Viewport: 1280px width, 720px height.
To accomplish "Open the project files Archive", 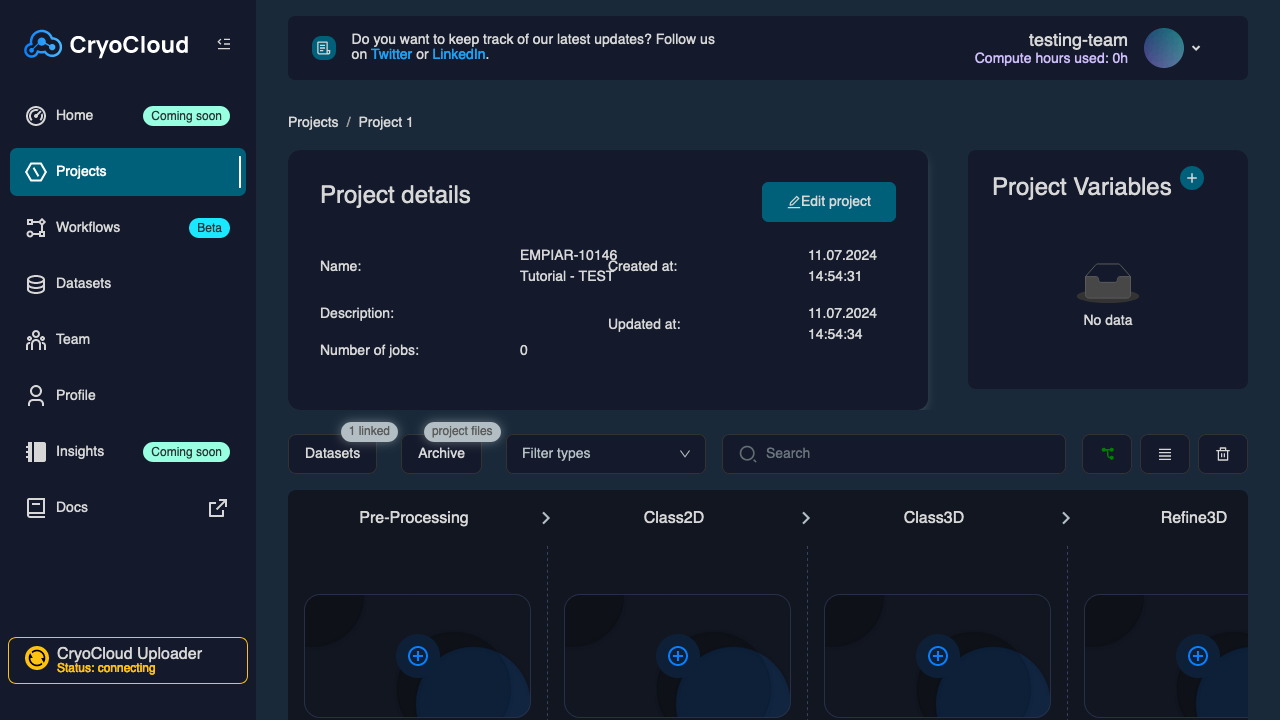I will pyautogui.click(x=441, y=454).
